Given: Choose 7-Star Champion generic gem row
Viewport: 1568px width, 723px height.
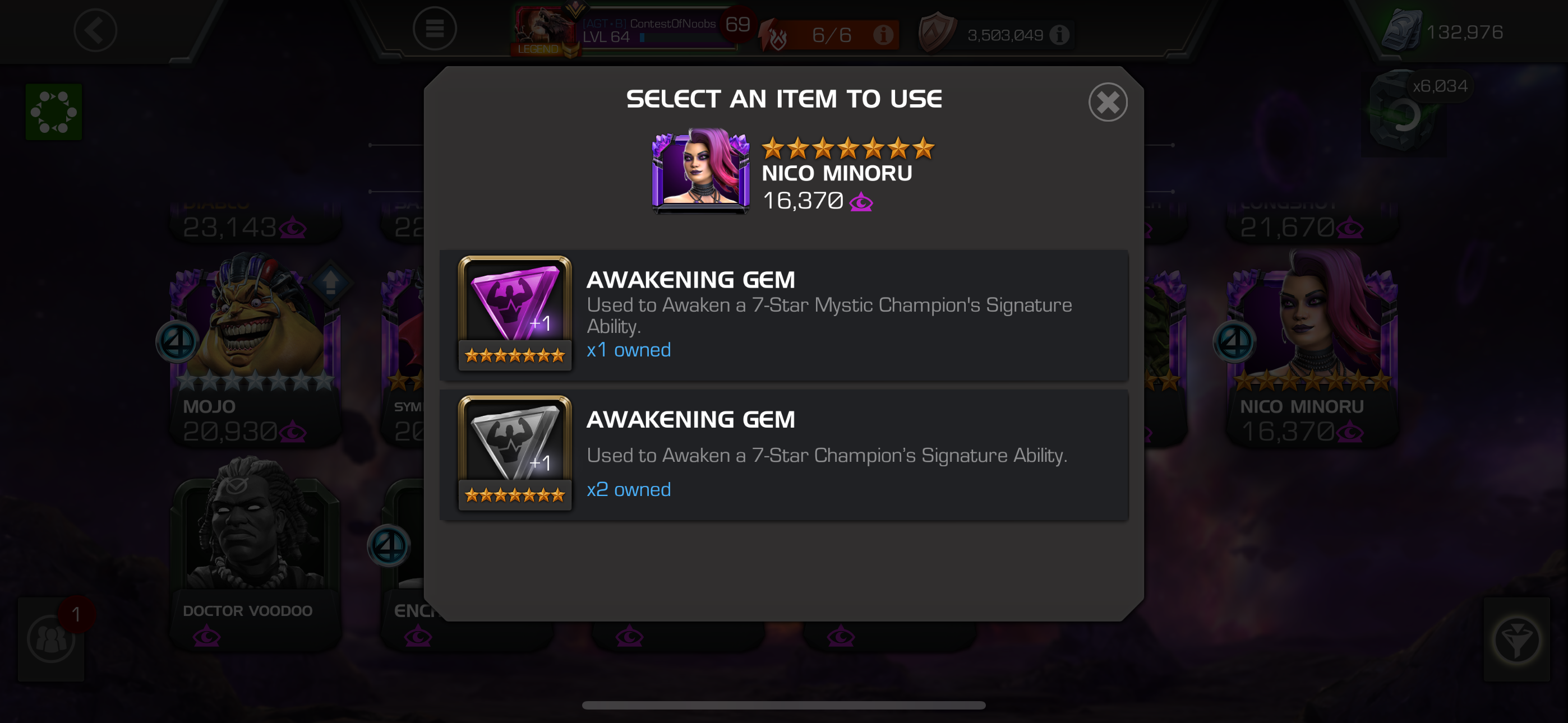Looking at the screenshot, I should click(783, 455).
